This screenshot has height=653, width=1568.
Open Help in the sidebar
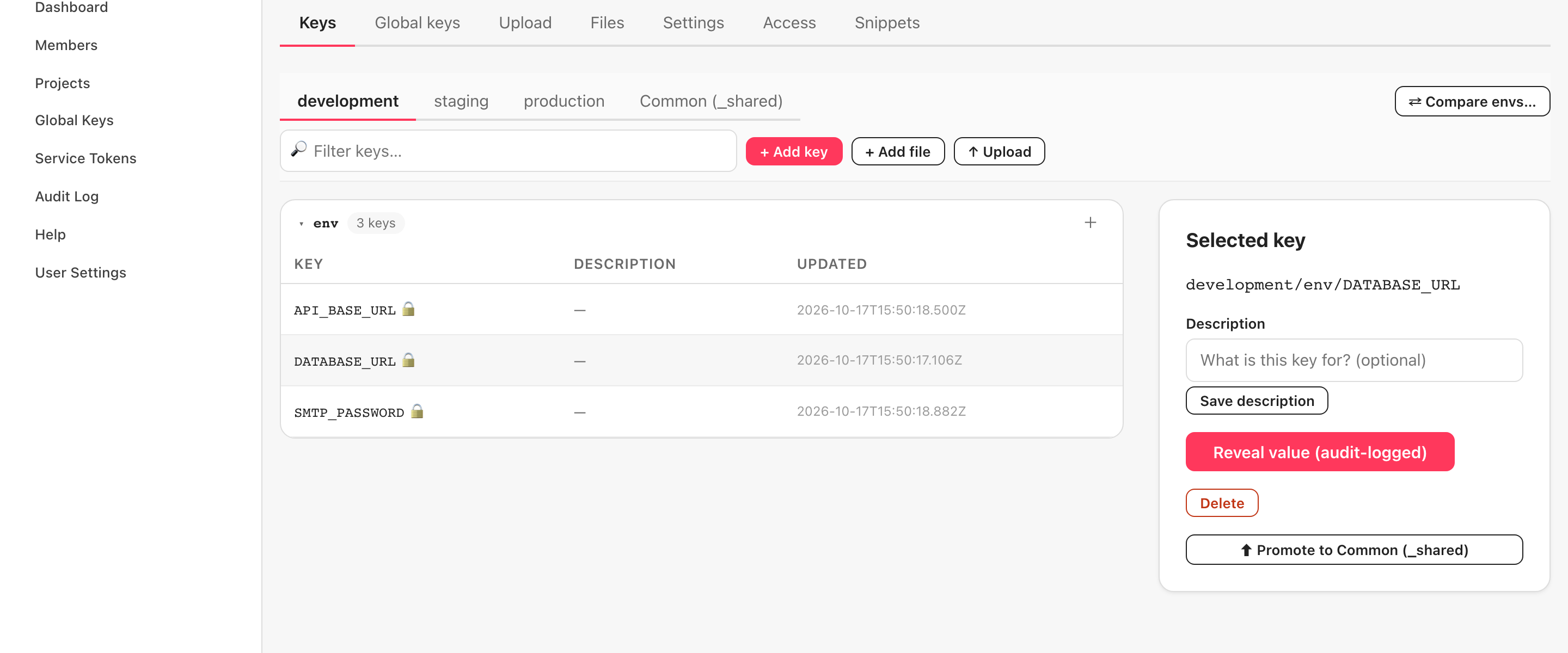[50, 235]
